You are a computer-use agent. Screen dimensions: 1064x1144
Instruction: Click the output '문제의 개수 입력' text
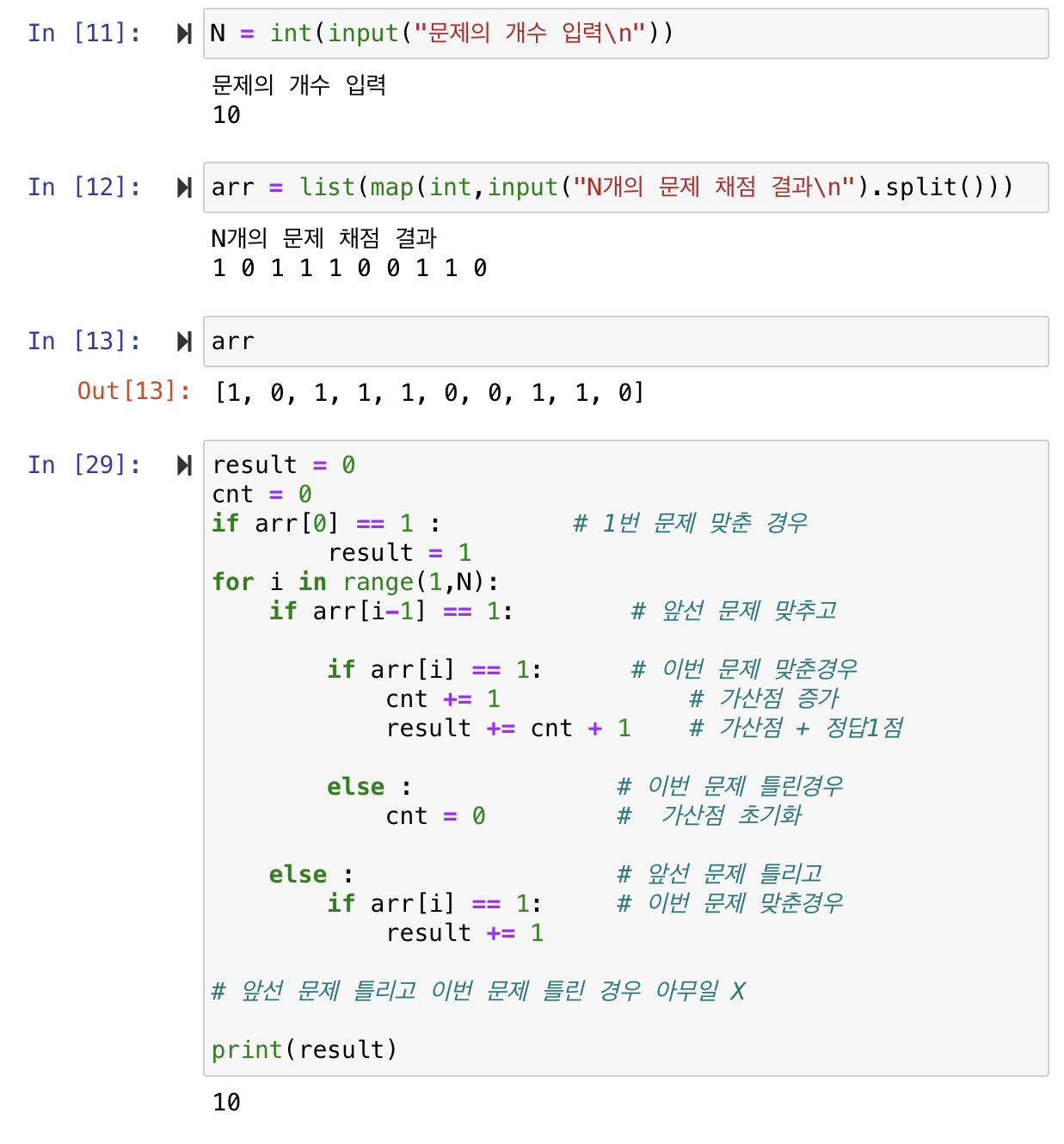[x=298, y=85]
